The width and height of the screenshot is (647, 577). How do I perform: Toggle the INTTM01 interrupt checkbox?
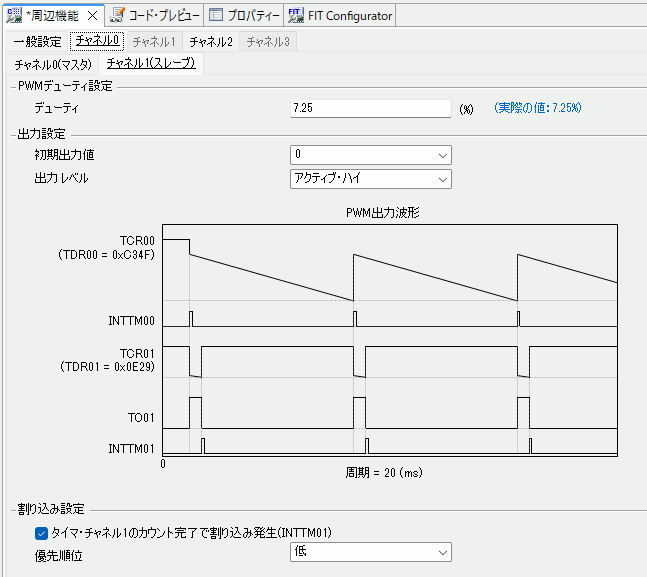coord(41,533)
